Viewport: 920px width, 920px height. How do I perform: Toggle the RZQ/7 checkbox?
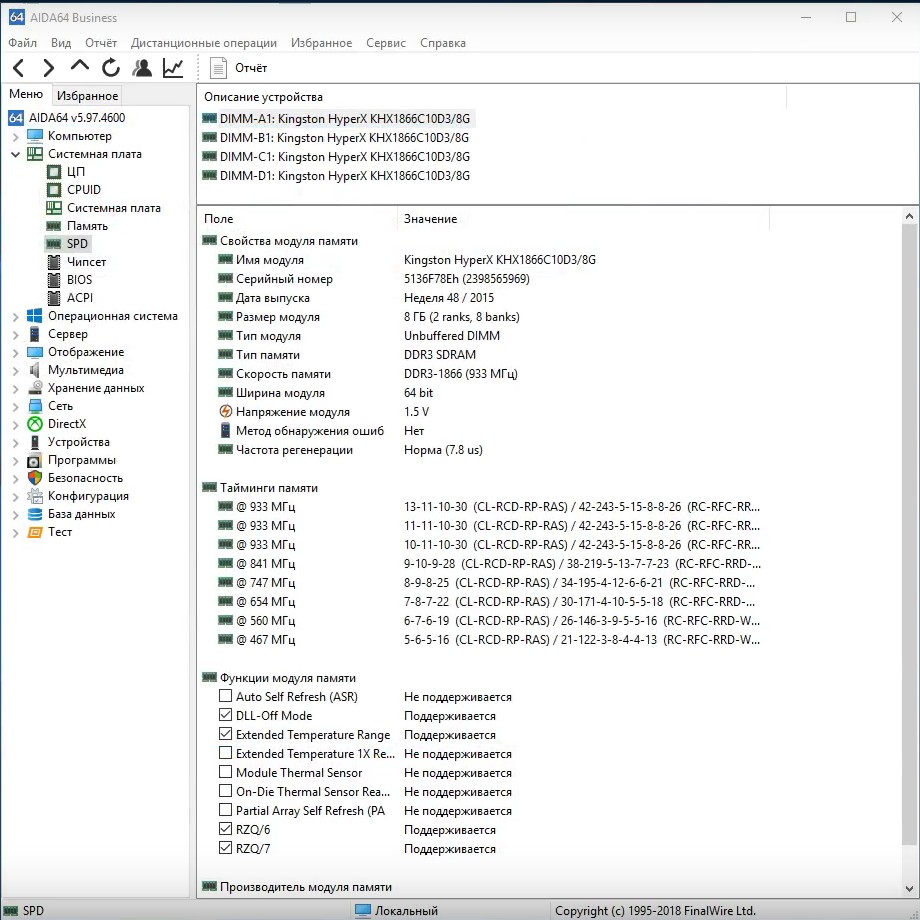click(x=225, y=847)
